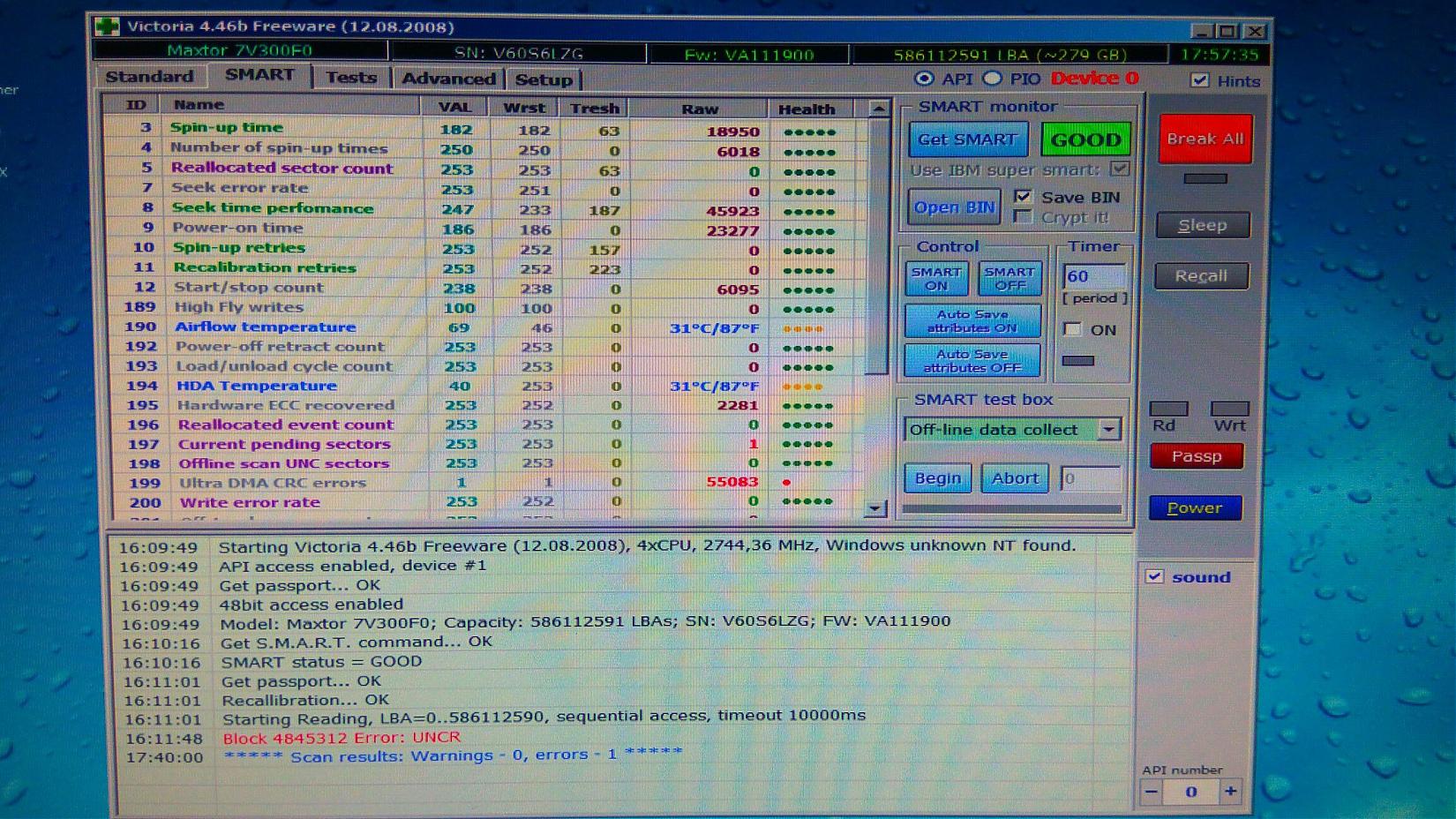This screenshot has width=1456, height=819.
Task: Click the red Break All button
Action: click(1205, 139)
